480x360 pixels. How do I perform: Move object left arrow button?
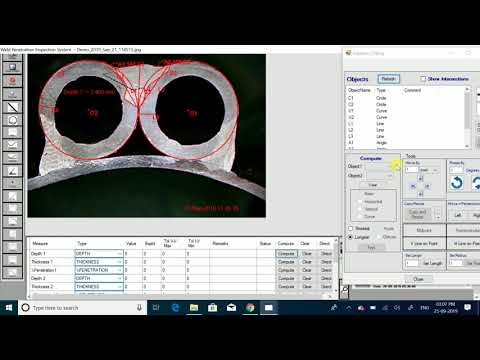coord(413,186)
